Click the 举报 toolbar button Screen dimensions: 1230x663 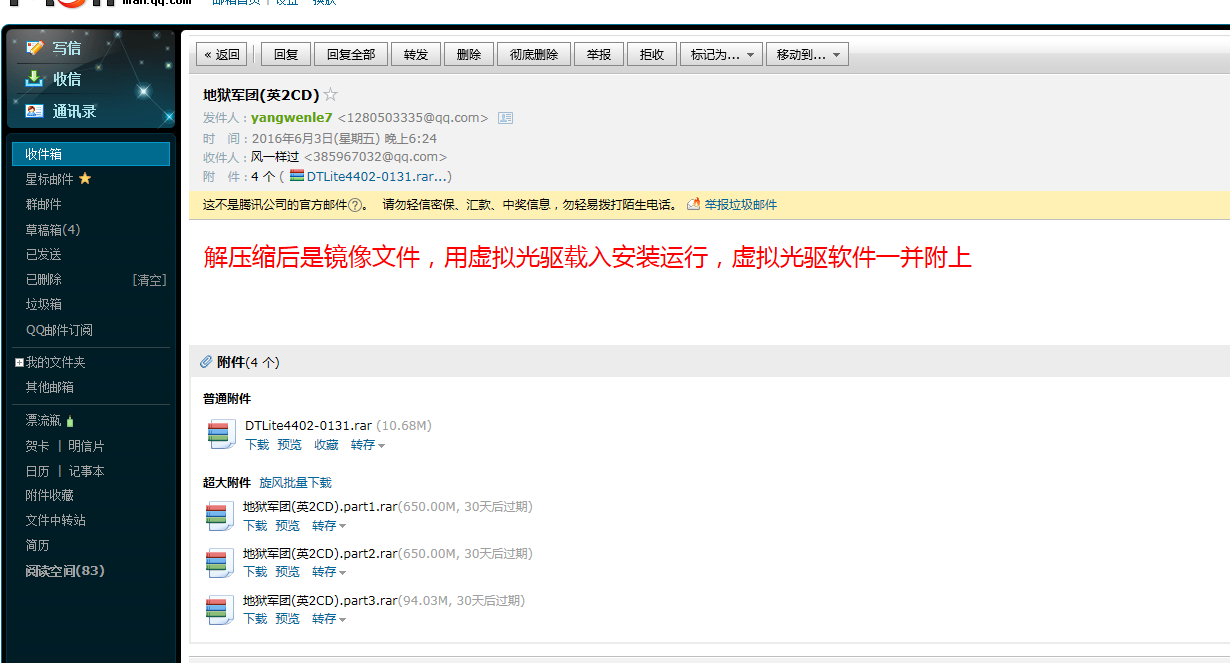pos(599,55)
